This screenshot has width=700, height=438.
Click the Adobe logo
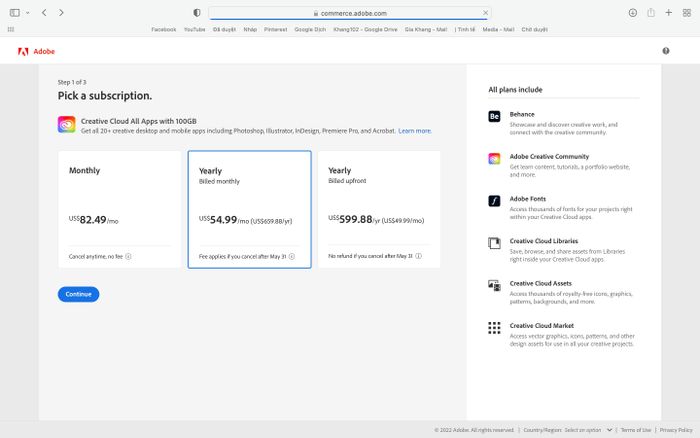point(36,51)
